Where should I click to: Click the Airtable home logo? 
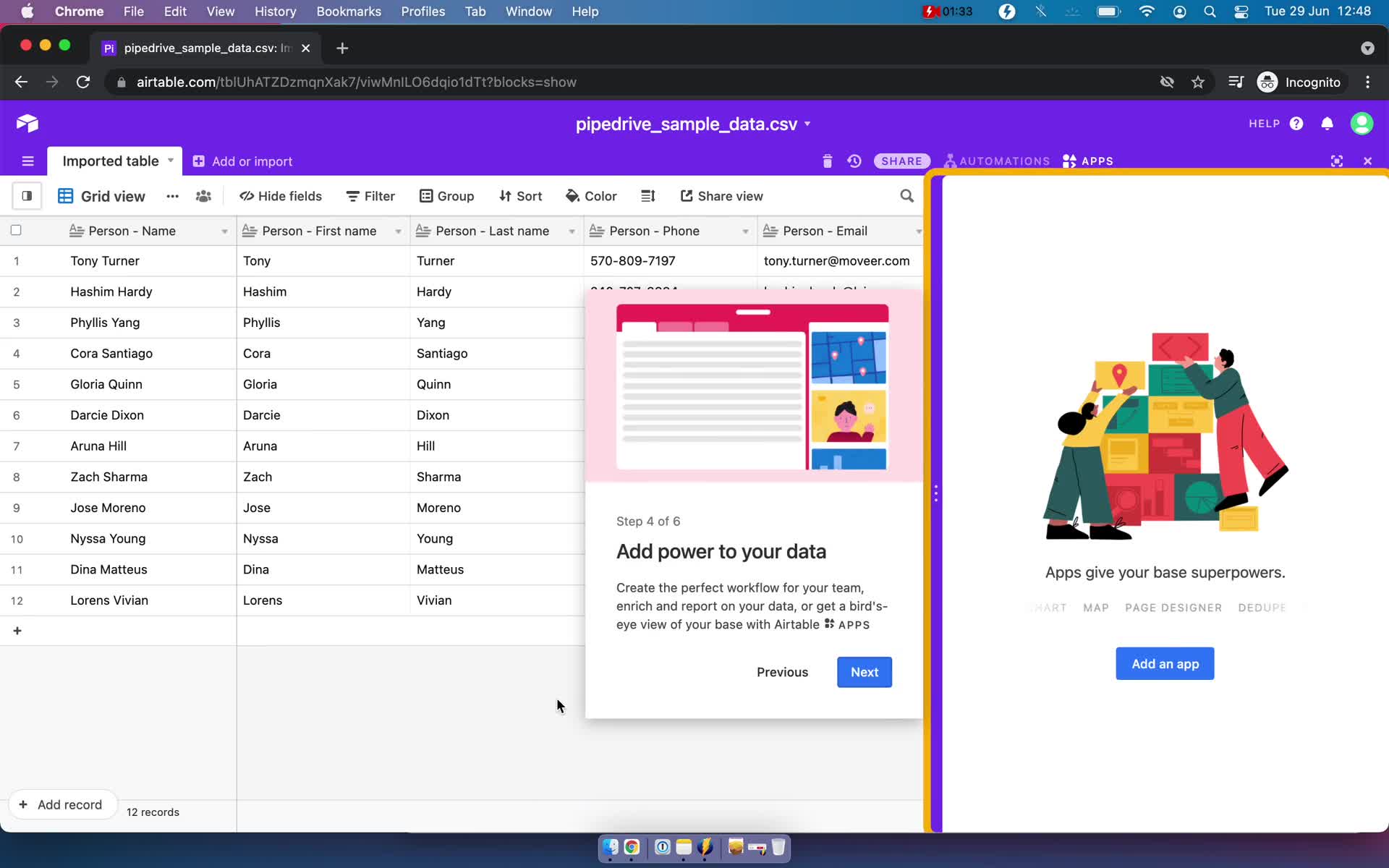click(x=27, y=124)
